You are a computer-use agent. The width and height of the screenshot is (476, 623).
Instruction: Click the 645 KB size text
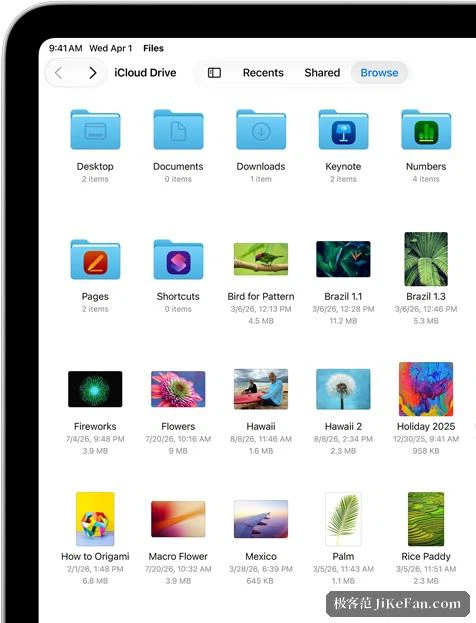point(261,581)
